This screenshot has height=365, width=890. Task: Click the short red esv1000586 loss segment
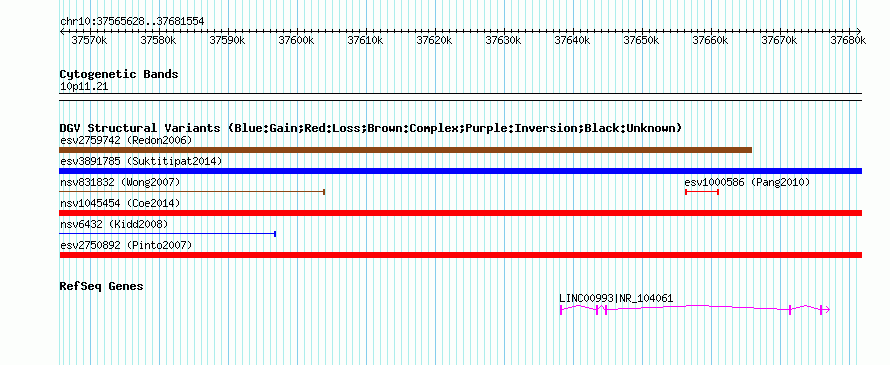(702, 192)
